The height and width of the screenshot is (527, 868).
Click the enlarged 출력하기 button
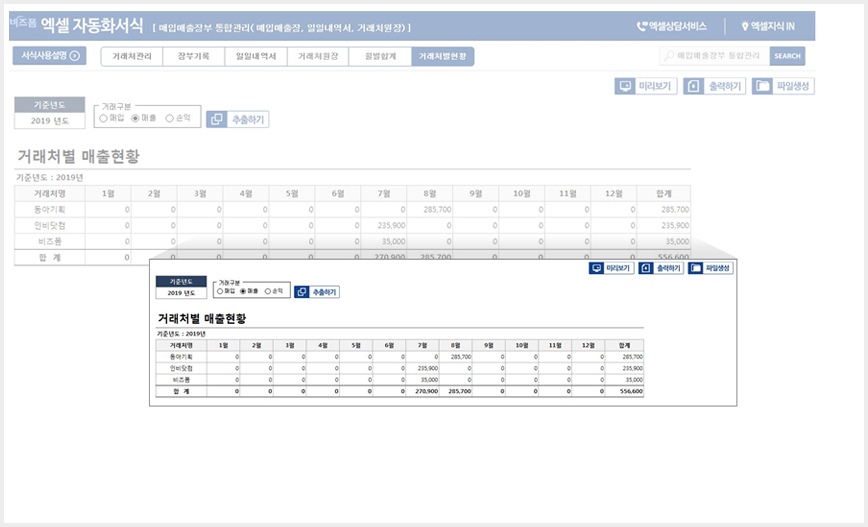click(661, 268)
